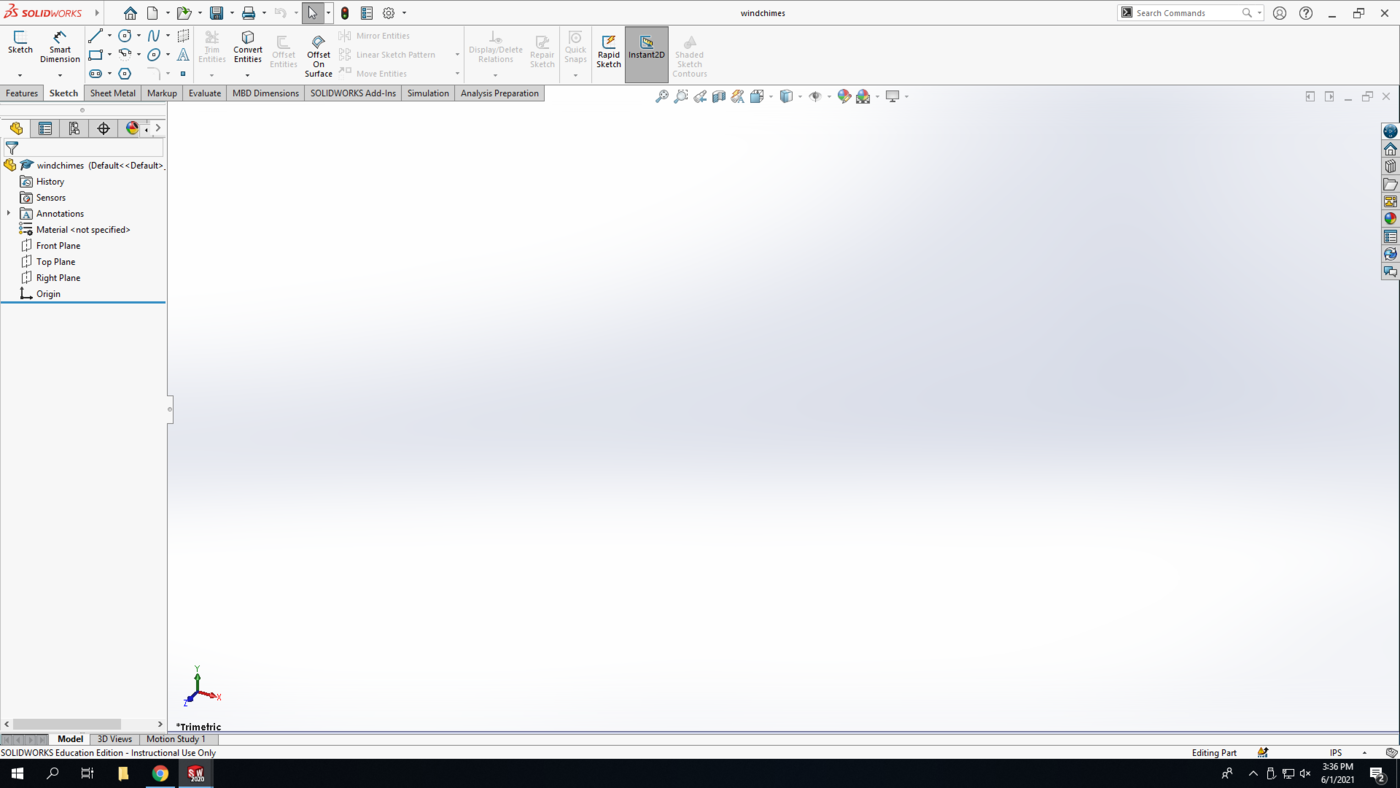Screen dimensions: 1400x788
Task: Open the Hide/Show Items dropdown
Action: point(829,96)
